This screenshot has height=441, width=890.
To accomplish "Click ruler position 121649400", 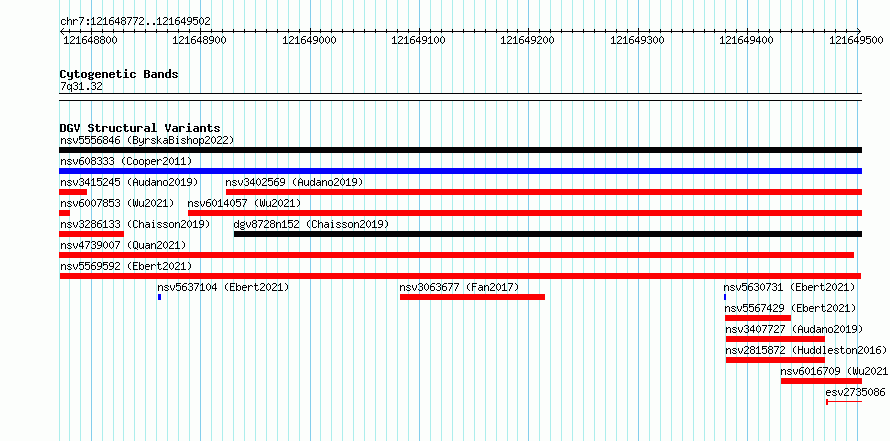I will [747, 40].
